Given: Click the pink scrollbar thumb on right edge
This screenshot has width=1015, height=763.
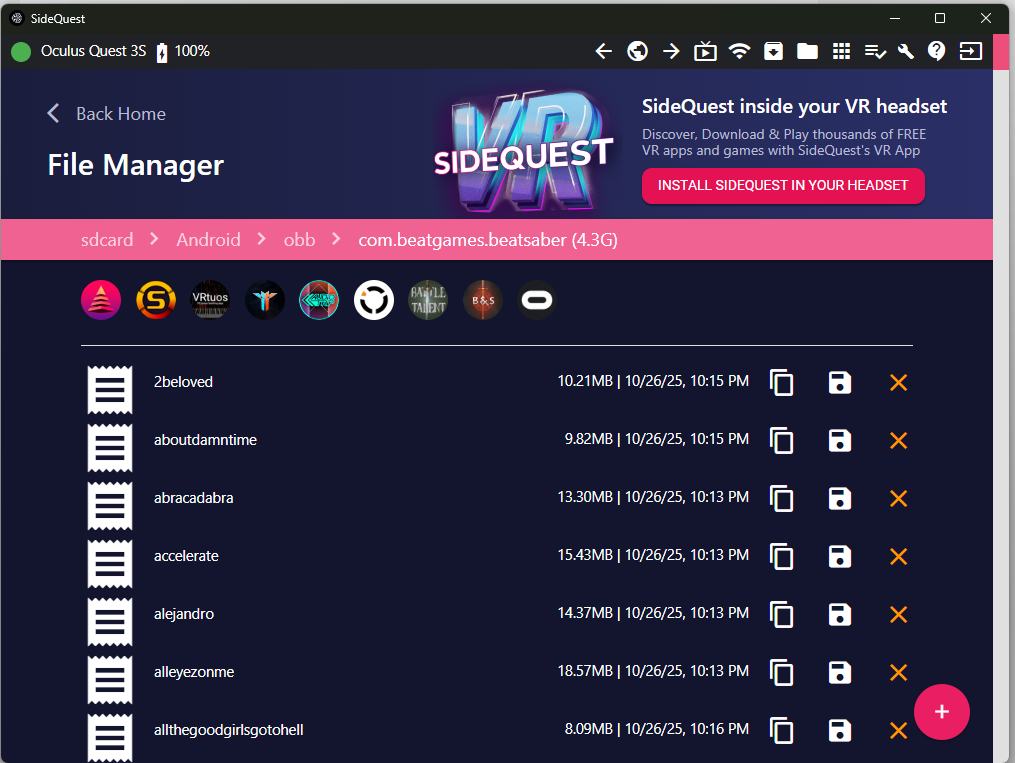Looking at the screenshot, I should pos(1001,52).
